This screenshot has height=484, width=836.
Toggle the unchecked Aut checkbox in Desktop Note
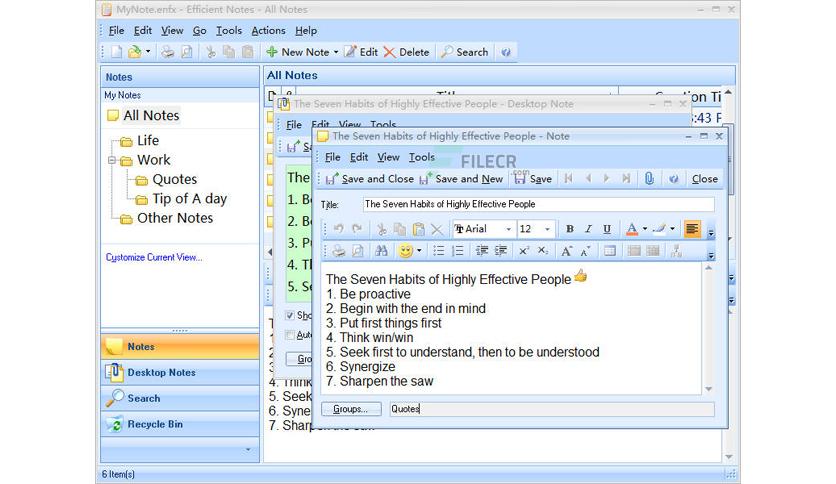(x=290, y=335)
